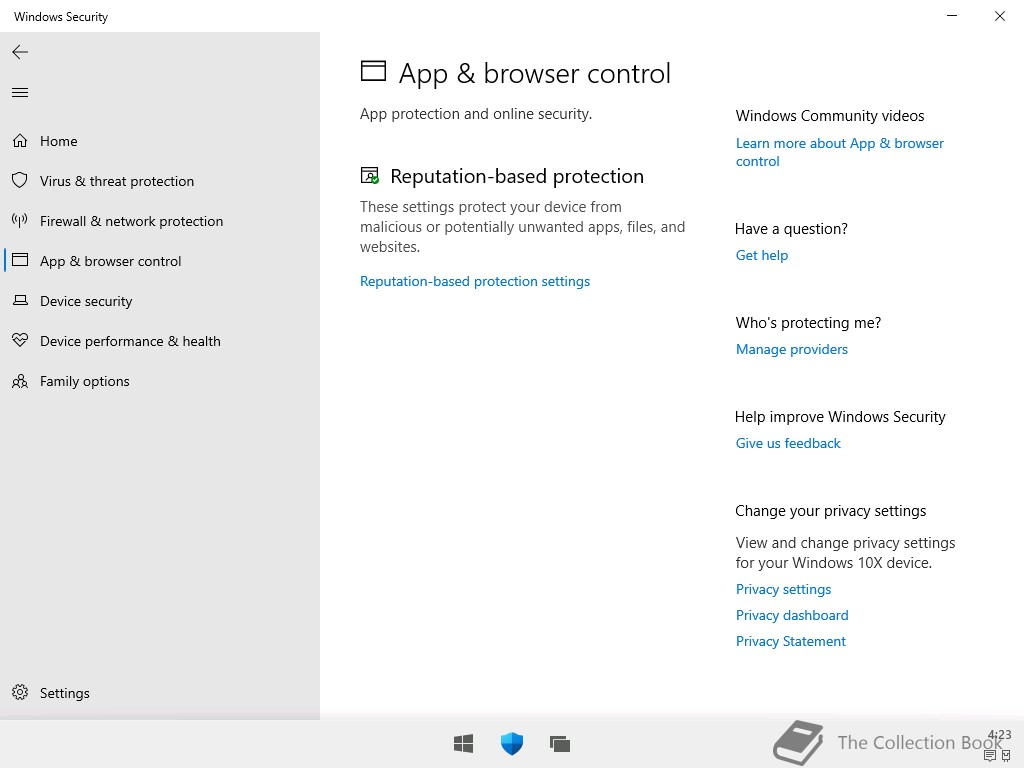Open Reputation-based protection settings link
Screen dimensions: 1024x768
point(475,281)
